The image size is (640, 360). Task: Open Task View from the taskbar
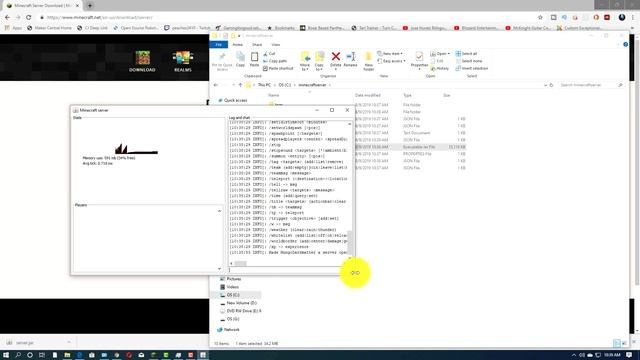[x=42, y=355]
